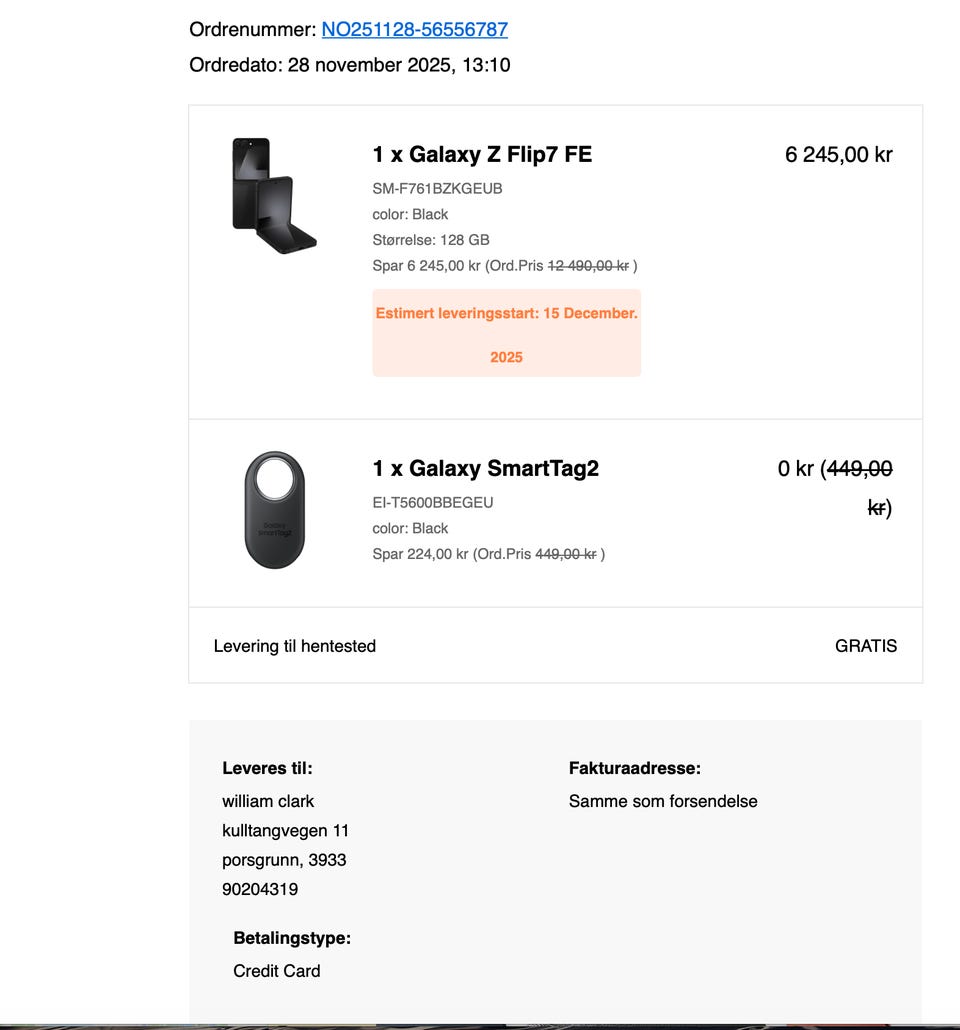Screen dimensions: 960x1030
Task: Click the SmartTag2 0 kr price
Action: pos(835,487)
